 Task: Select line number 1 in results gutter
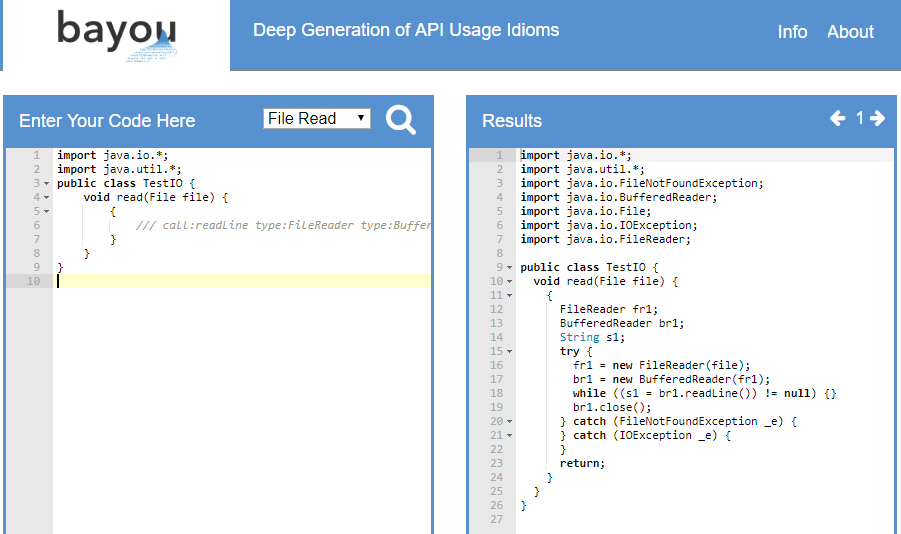pos(499,155)
